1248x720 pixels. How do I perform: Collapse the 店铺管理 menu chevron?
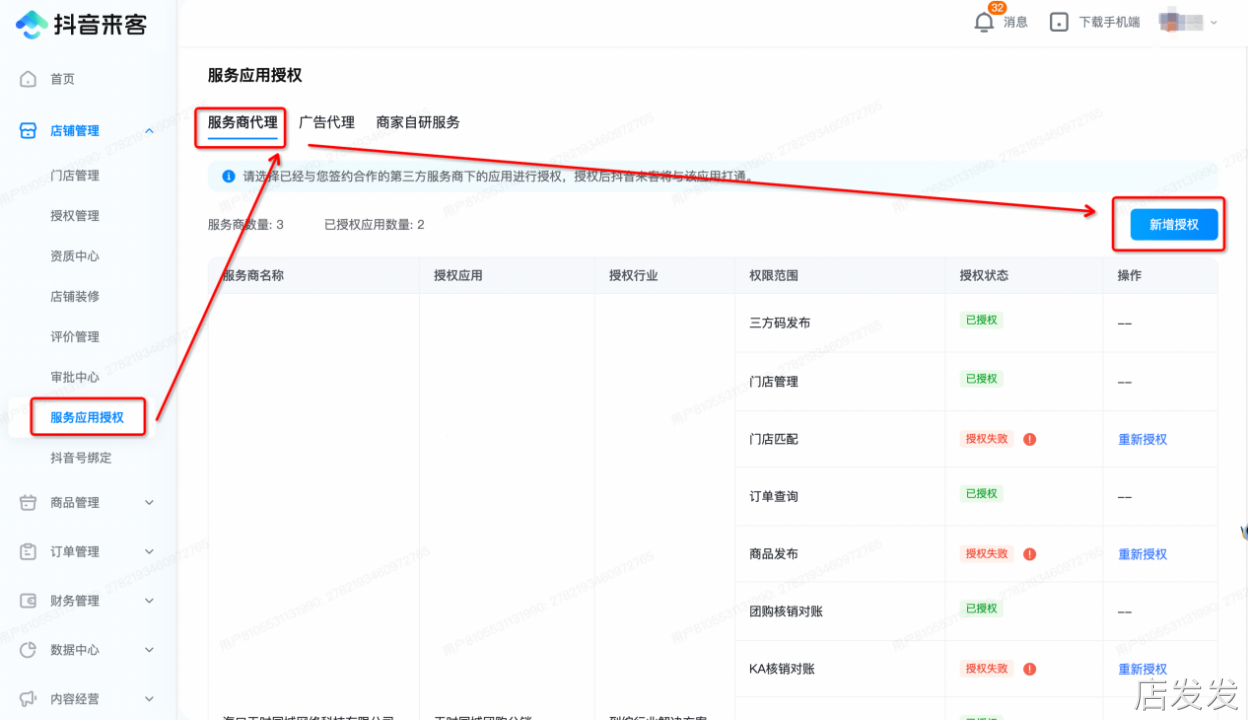(149, 131)
